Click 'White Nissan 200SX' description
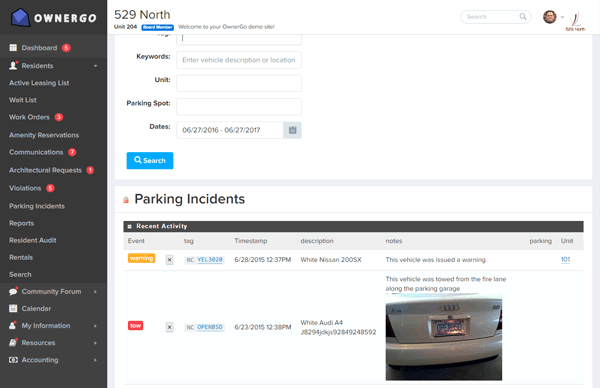Viewport: 600px width, 388px height. pos(331,260)
